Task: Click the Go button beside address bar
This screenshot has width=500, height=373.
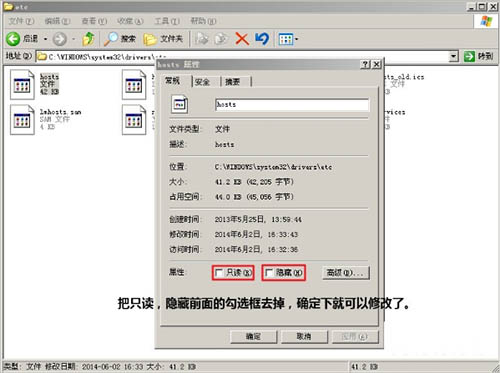Action: coord(479,56)
